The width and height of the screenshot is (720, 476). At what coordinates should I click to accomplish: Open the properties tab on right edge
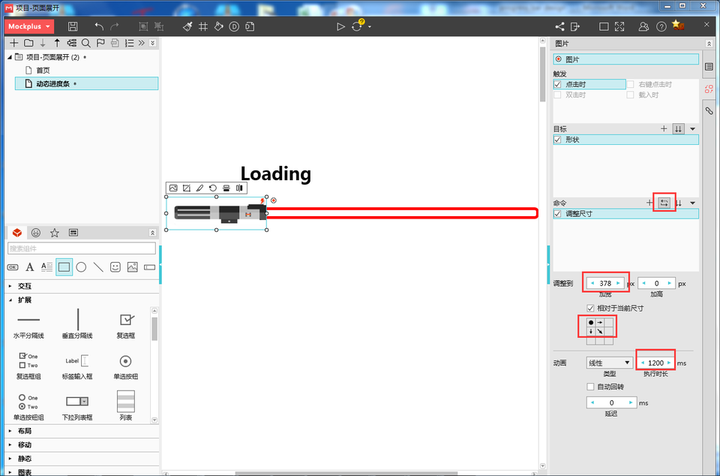point(709,67)
